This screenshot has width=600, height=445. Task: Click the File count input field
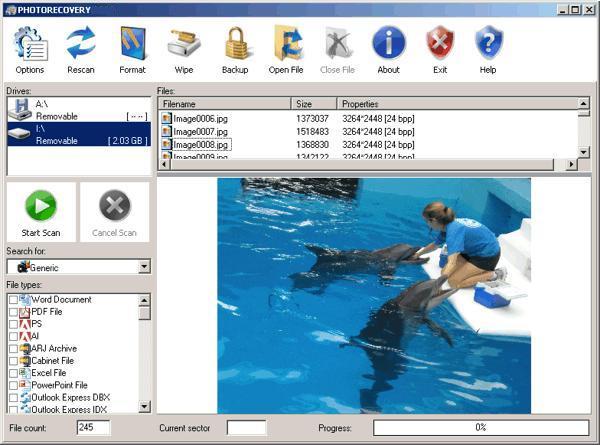pos(93,428)
